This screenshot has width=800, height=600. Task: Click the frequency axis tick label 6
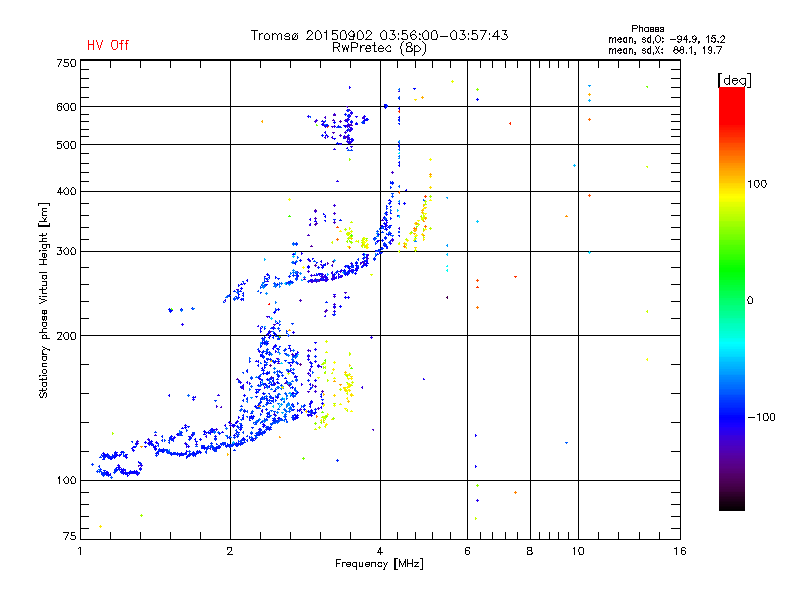point(467,551)
